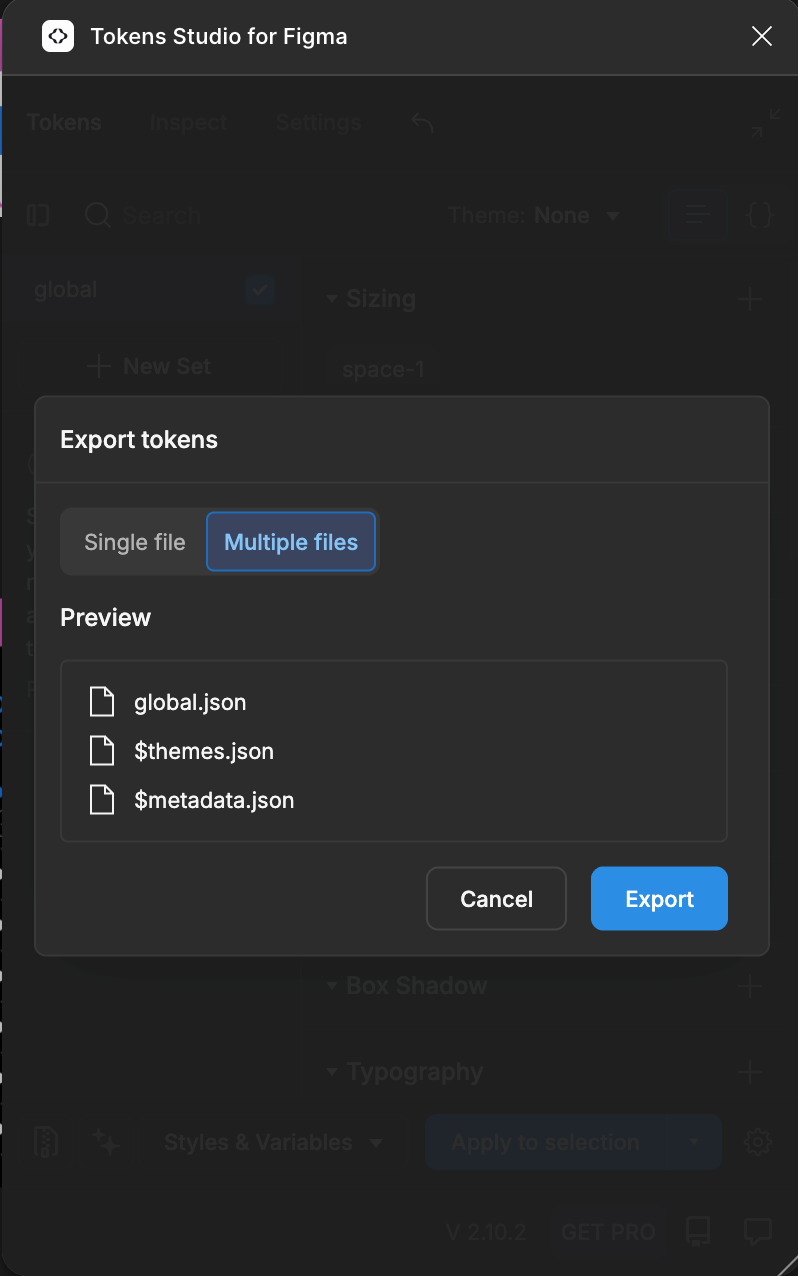The width and height of the screenshot is (798, 1276).
Task: Click the $metadata.json file icon
Action: 102,800
